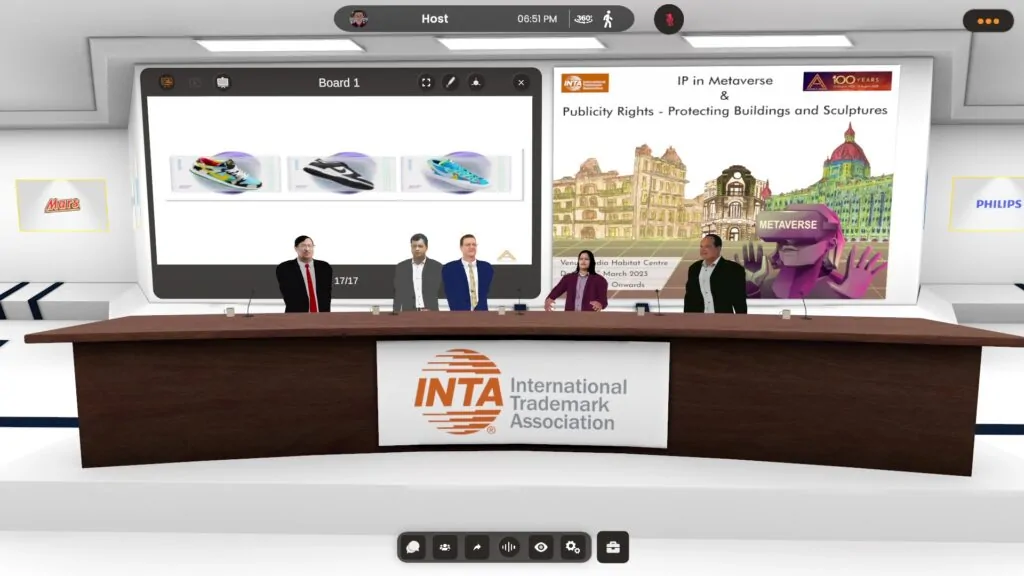The width and height of the screenshot is (1024, 576).
Task: Click the METAVERSE label on poster
Action: [x=788, y=225]
